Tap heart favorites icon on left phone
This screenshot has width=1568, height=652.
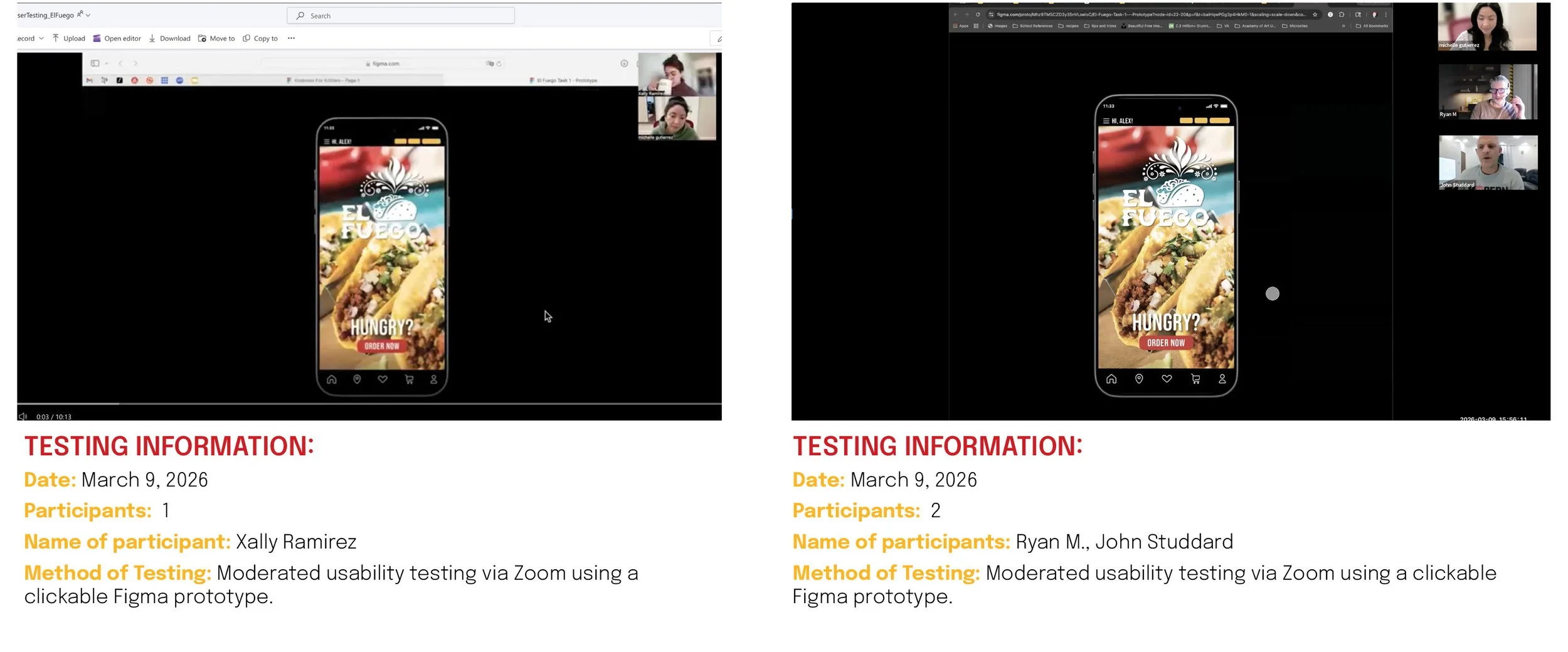[x=383, y=379]
